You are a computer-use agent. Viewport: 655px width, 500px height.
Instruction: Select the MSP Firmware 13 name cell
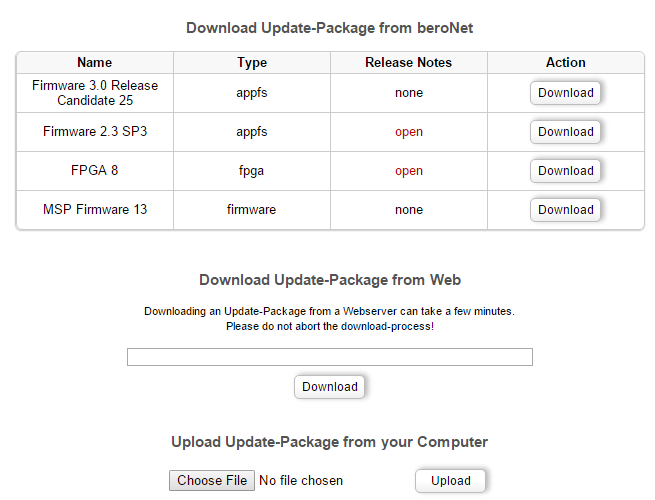coord(95,209)
